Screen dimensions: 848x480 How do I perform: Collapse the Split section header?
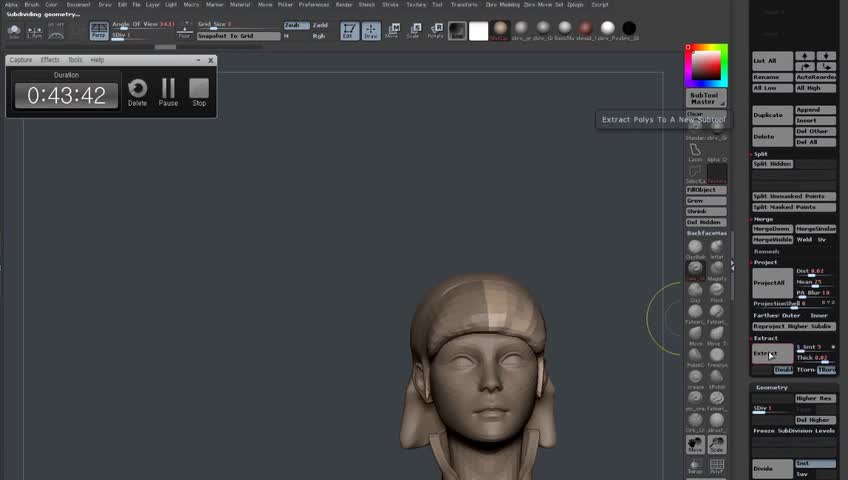click(761, 154)
